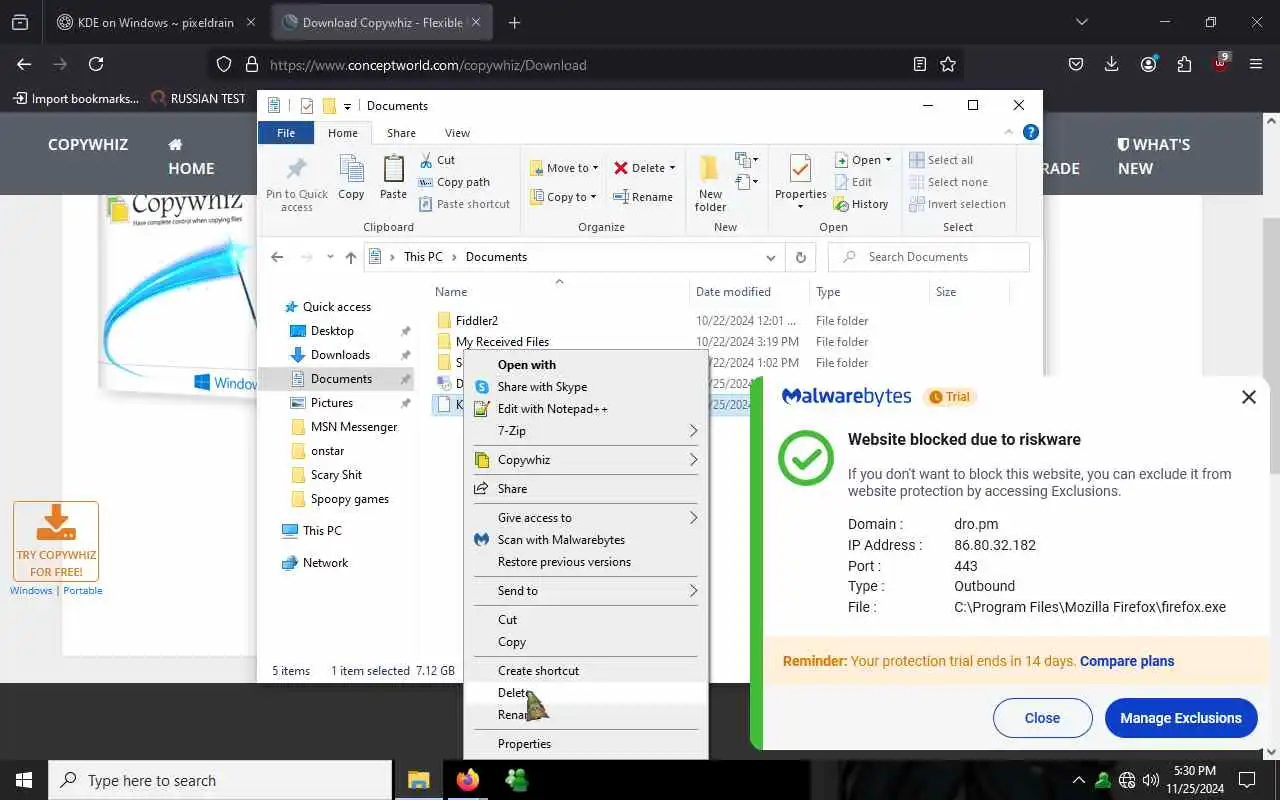Open Explorer ribbon help question mark

click(x=1031, y=132)
